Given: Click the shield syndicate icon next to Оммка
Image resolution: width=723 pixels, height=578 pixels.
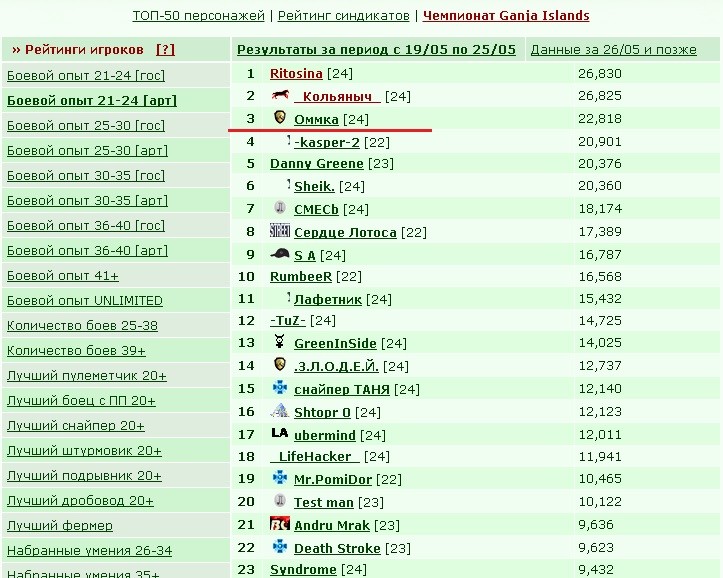Looking at the screenshot, I should tap(280, 117).
